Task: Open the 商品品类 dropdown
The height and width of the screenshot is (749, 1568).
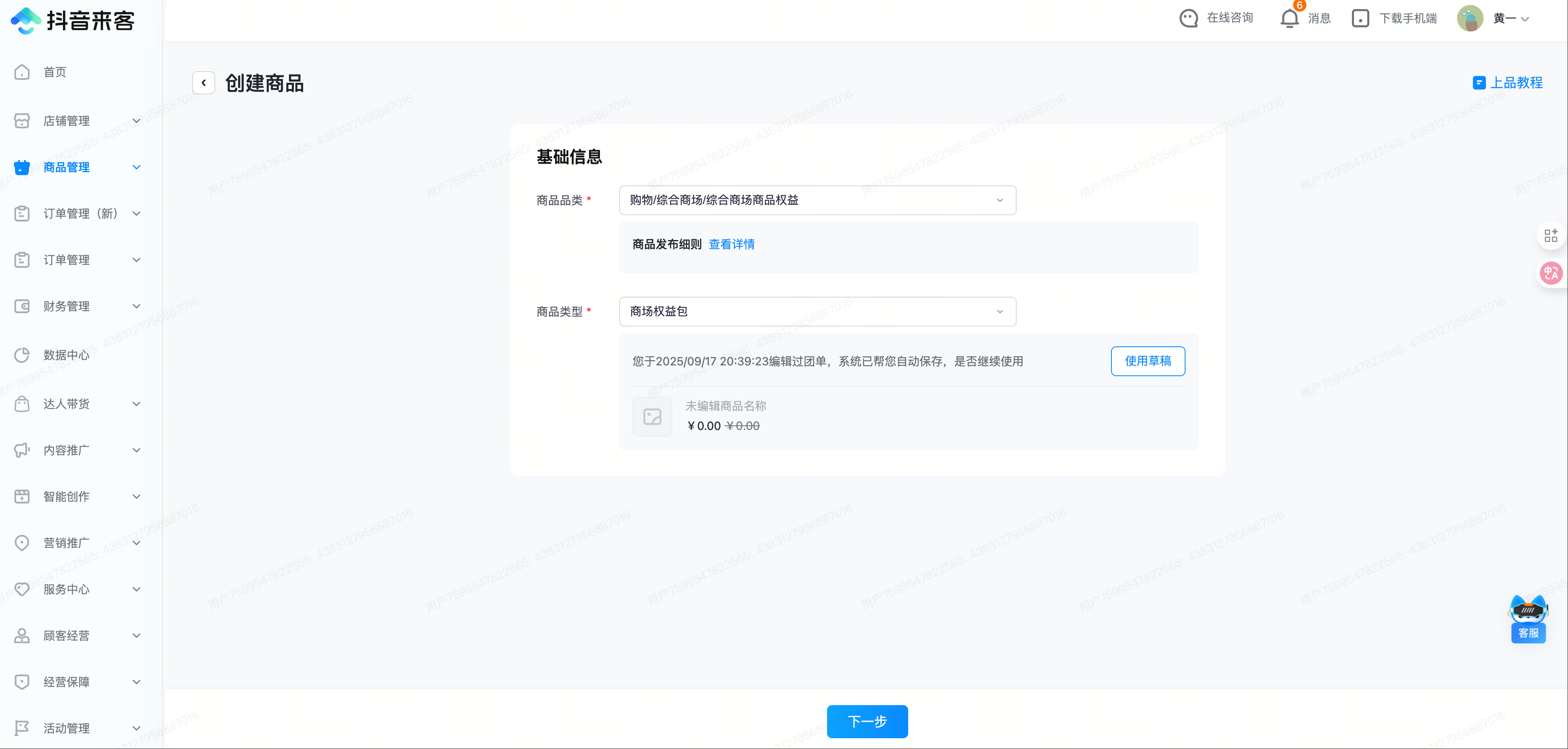Action: [817, 200]
